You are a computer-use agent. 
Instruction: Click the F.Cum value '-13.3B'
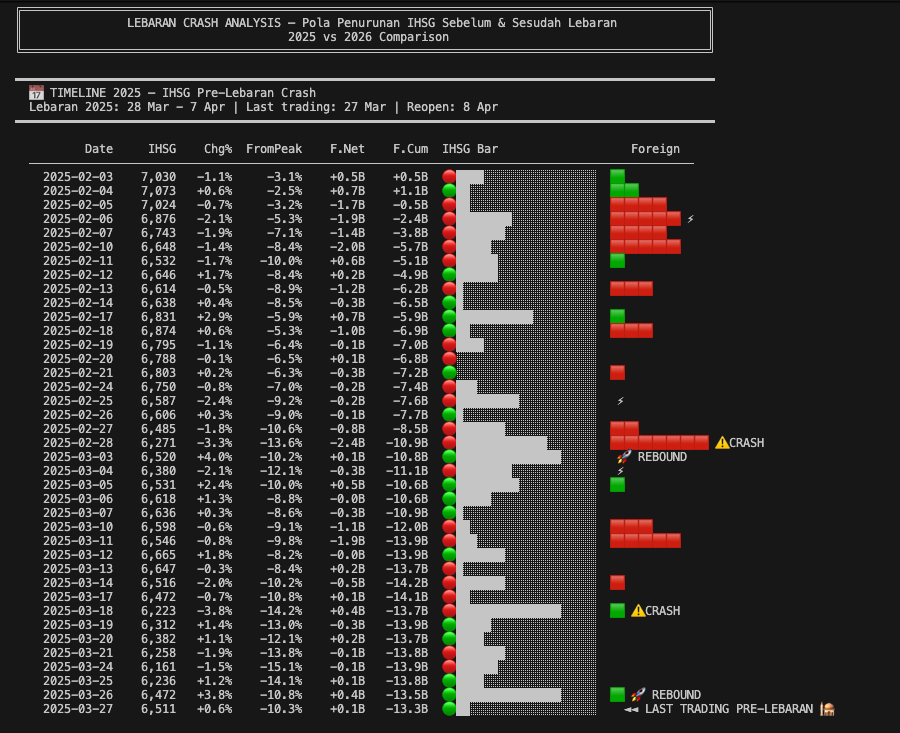[x=407, y=709]
